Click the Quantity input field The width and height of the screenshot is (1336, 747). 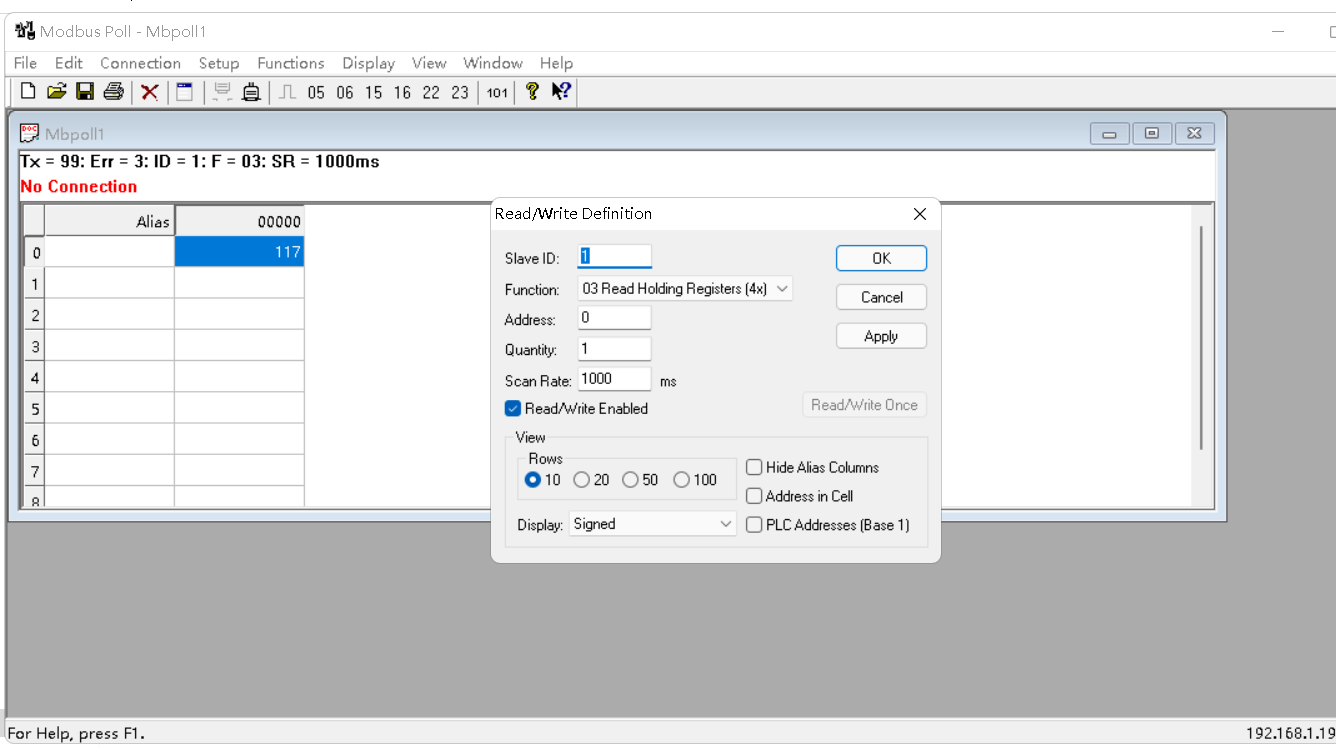coord(615,349)
